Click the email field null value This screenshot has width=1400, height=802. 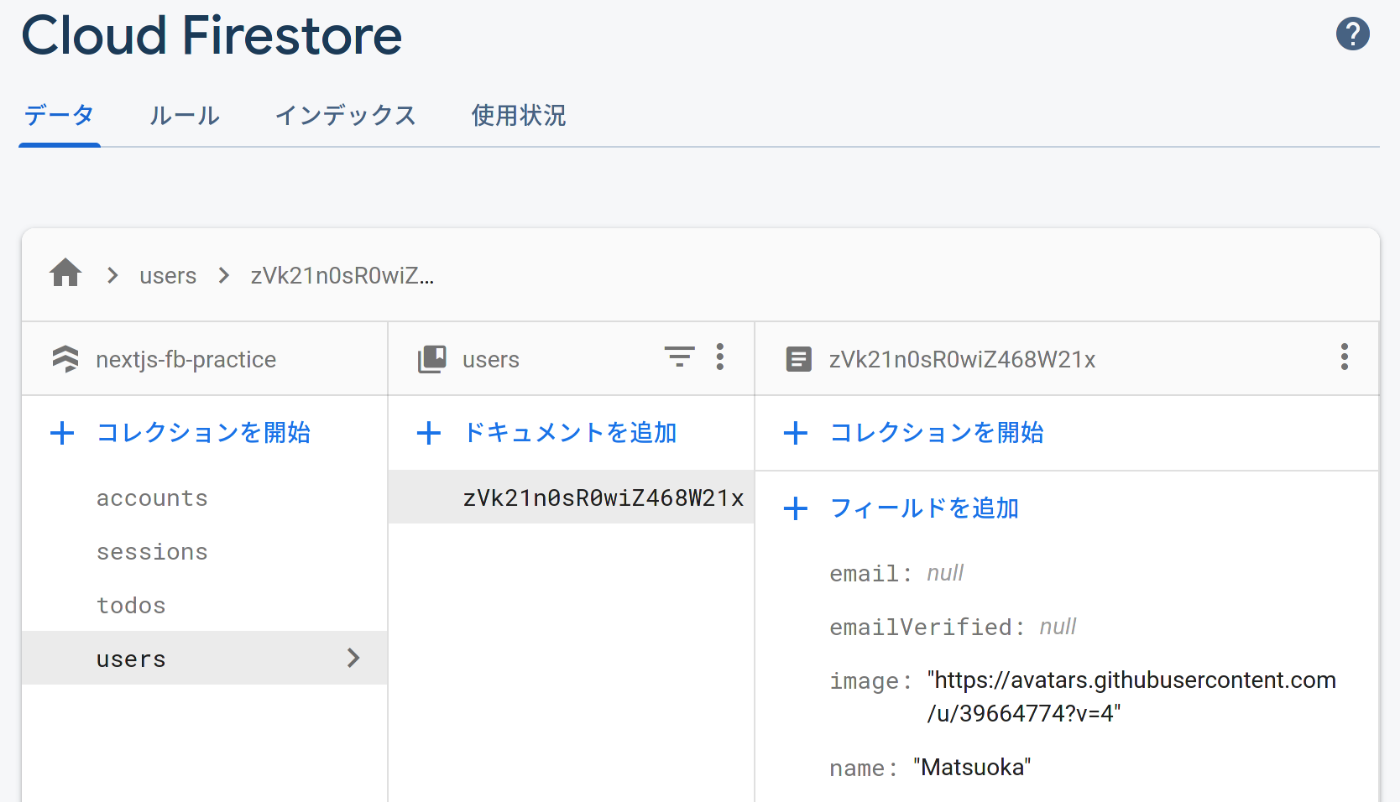point(945,573)
